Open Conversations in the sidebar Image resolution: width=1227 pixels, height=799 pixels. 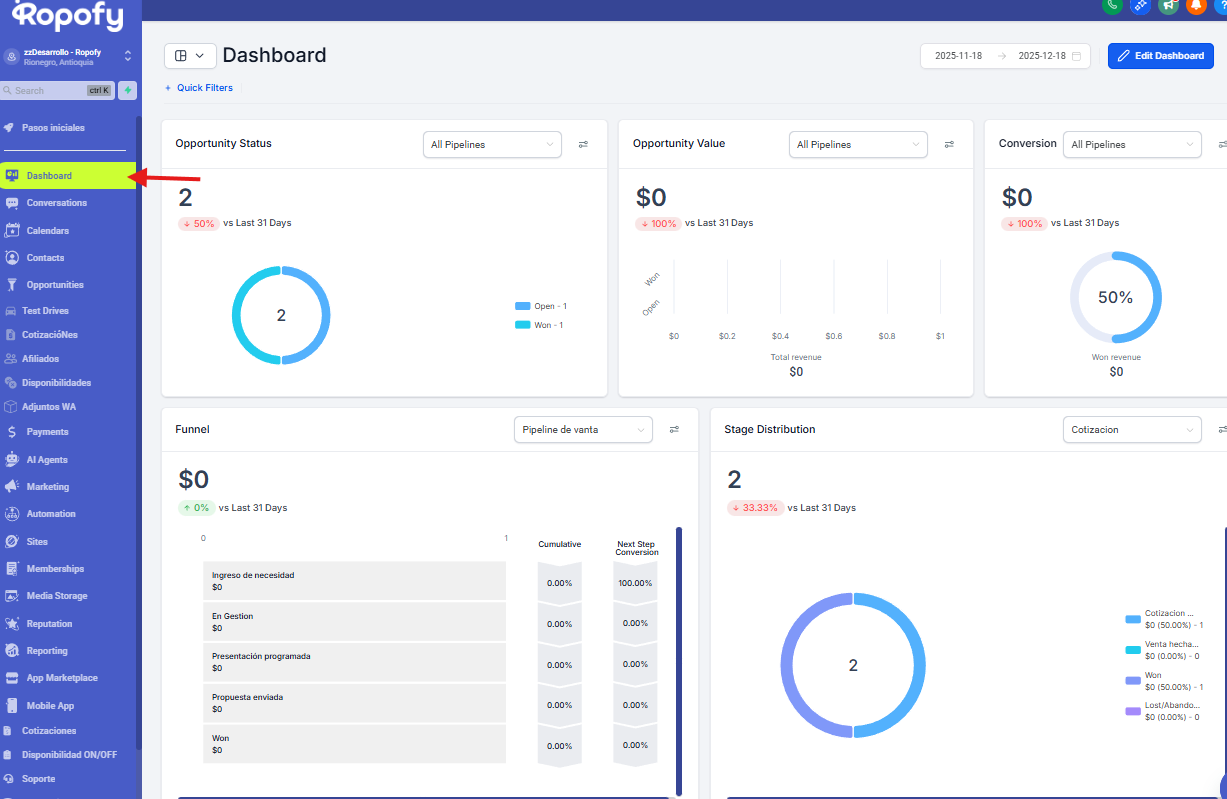(x=56, y=203)
